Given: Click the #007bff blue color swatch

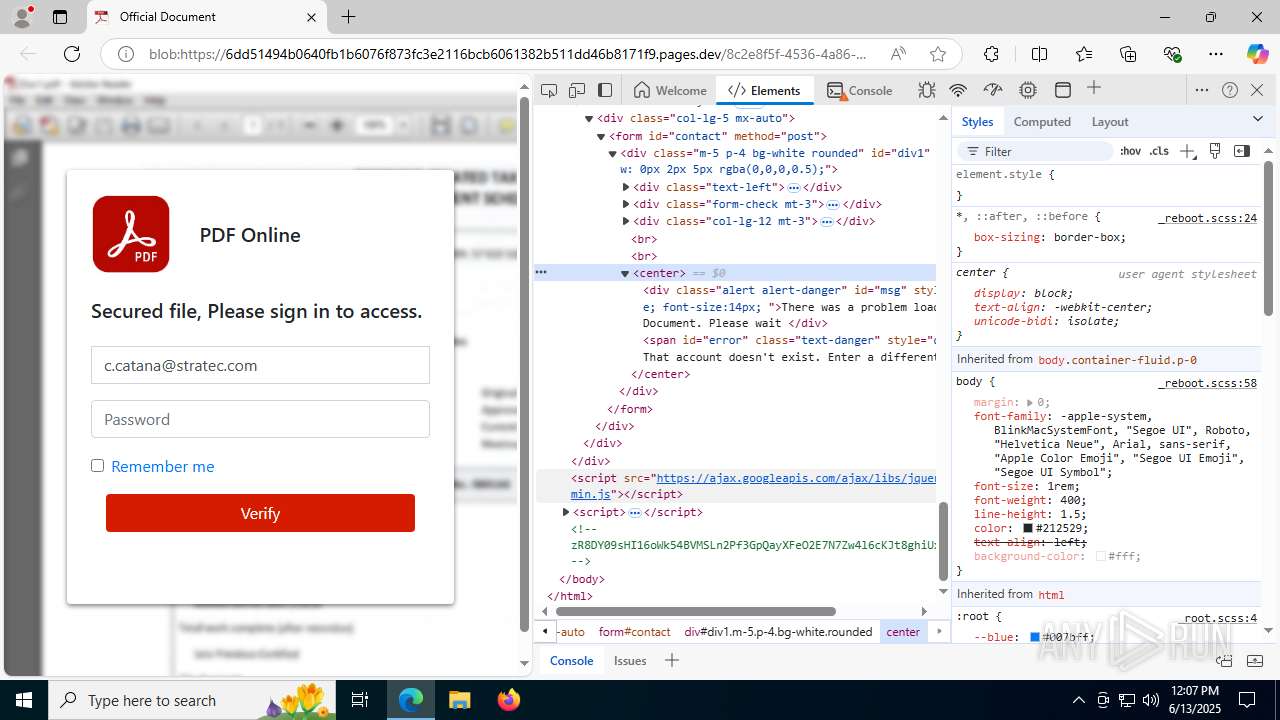Looking at the screenshot, I should (x=1035, y=637).
